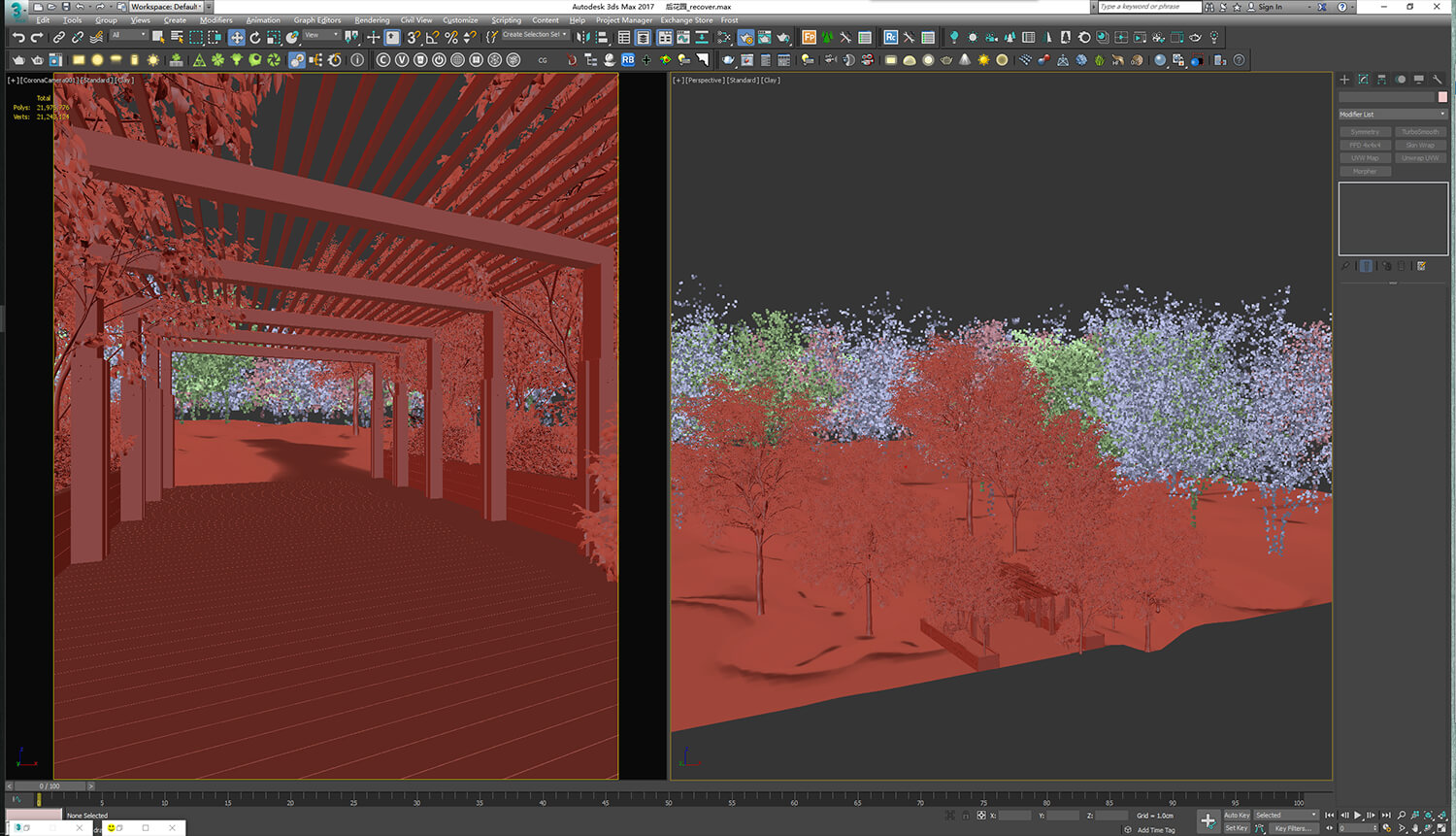Open the Civil View menu
This screenshot has width=1456, height=836.
click(x=416, y=20)
